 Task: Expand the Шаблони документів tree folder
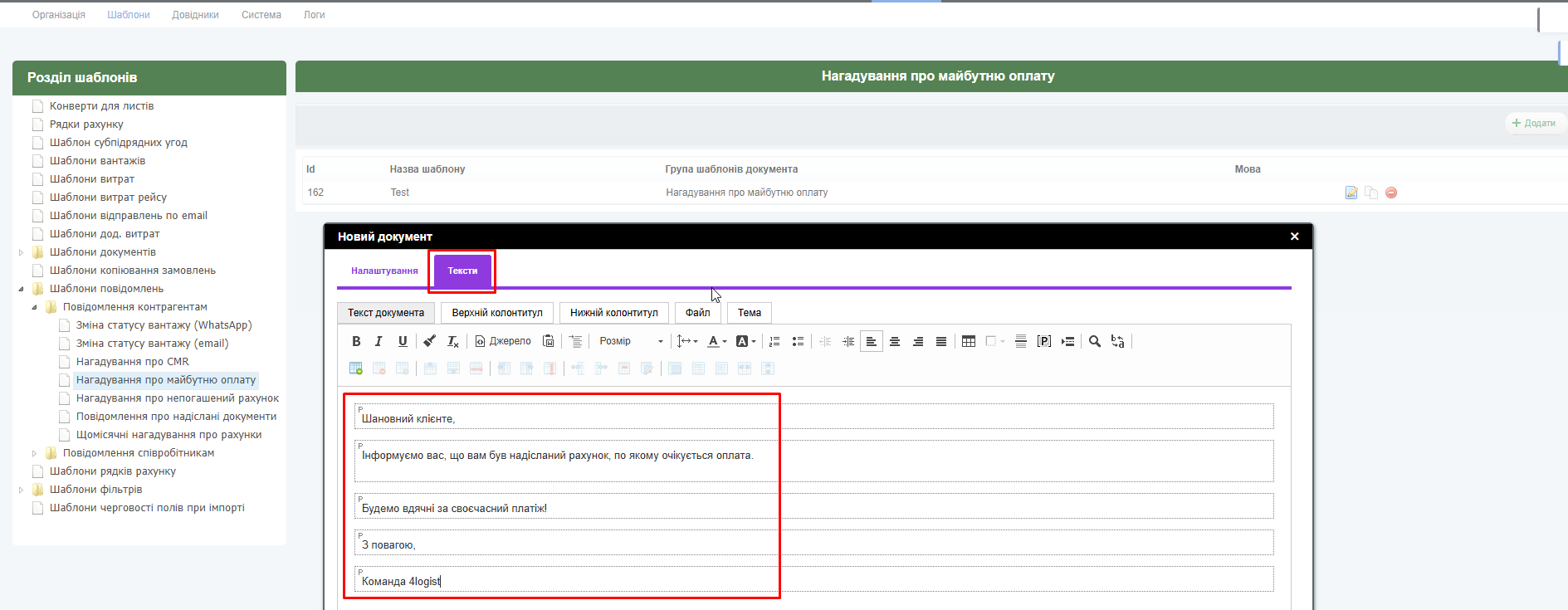pos(22,252)
